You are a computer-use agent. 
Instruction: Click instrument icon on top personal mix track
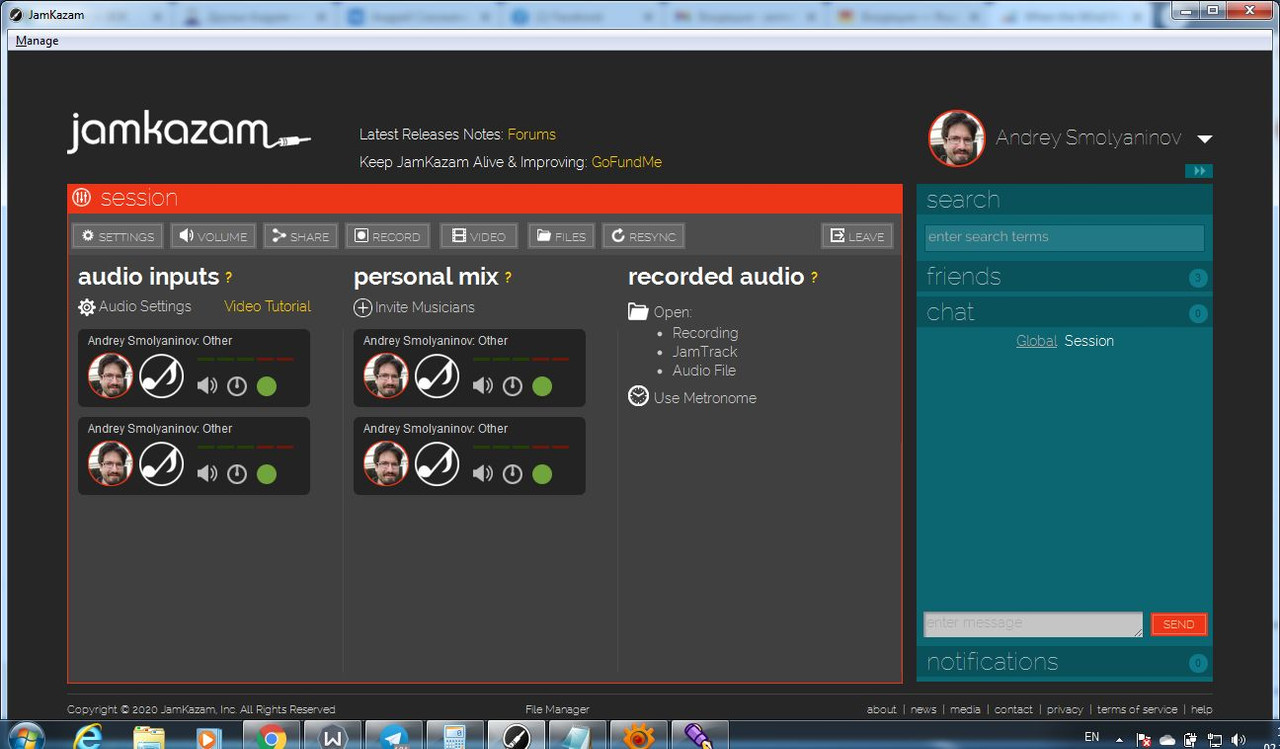(x=437, y=376)
